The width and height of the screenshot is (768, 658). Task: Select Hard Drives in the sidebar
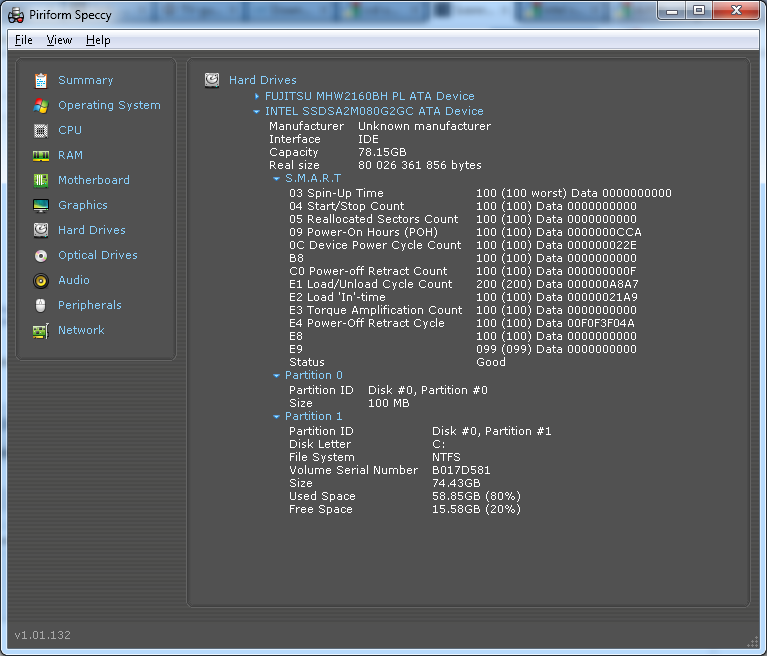click(x=92, y=230)
